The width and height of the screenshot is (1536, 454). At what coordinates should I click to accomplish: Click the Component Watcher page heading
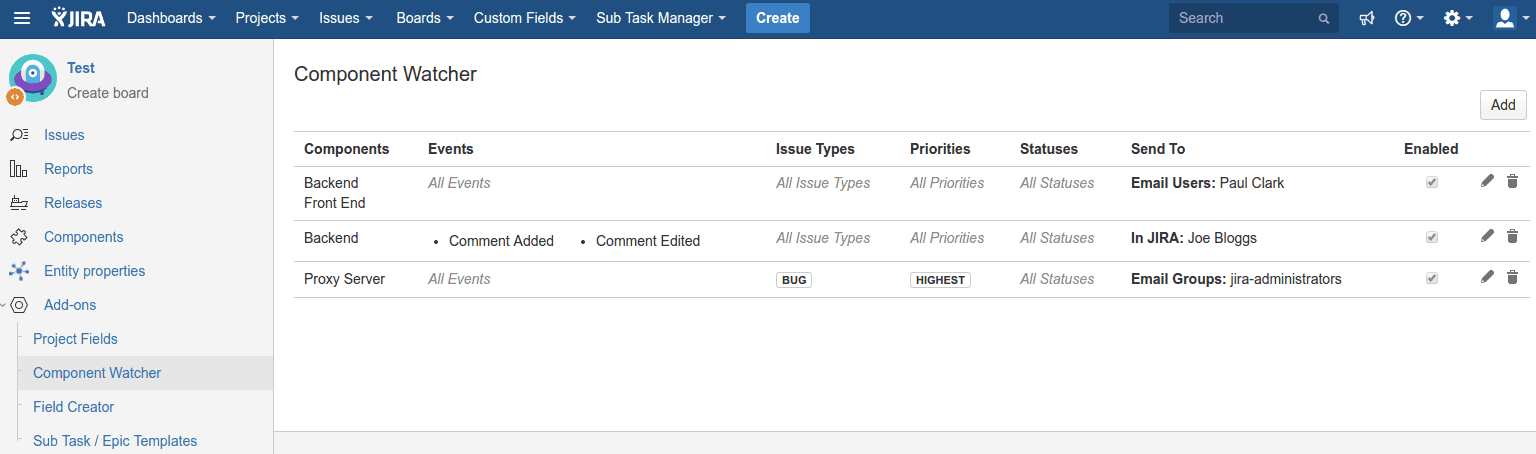[x=386, y=74]
